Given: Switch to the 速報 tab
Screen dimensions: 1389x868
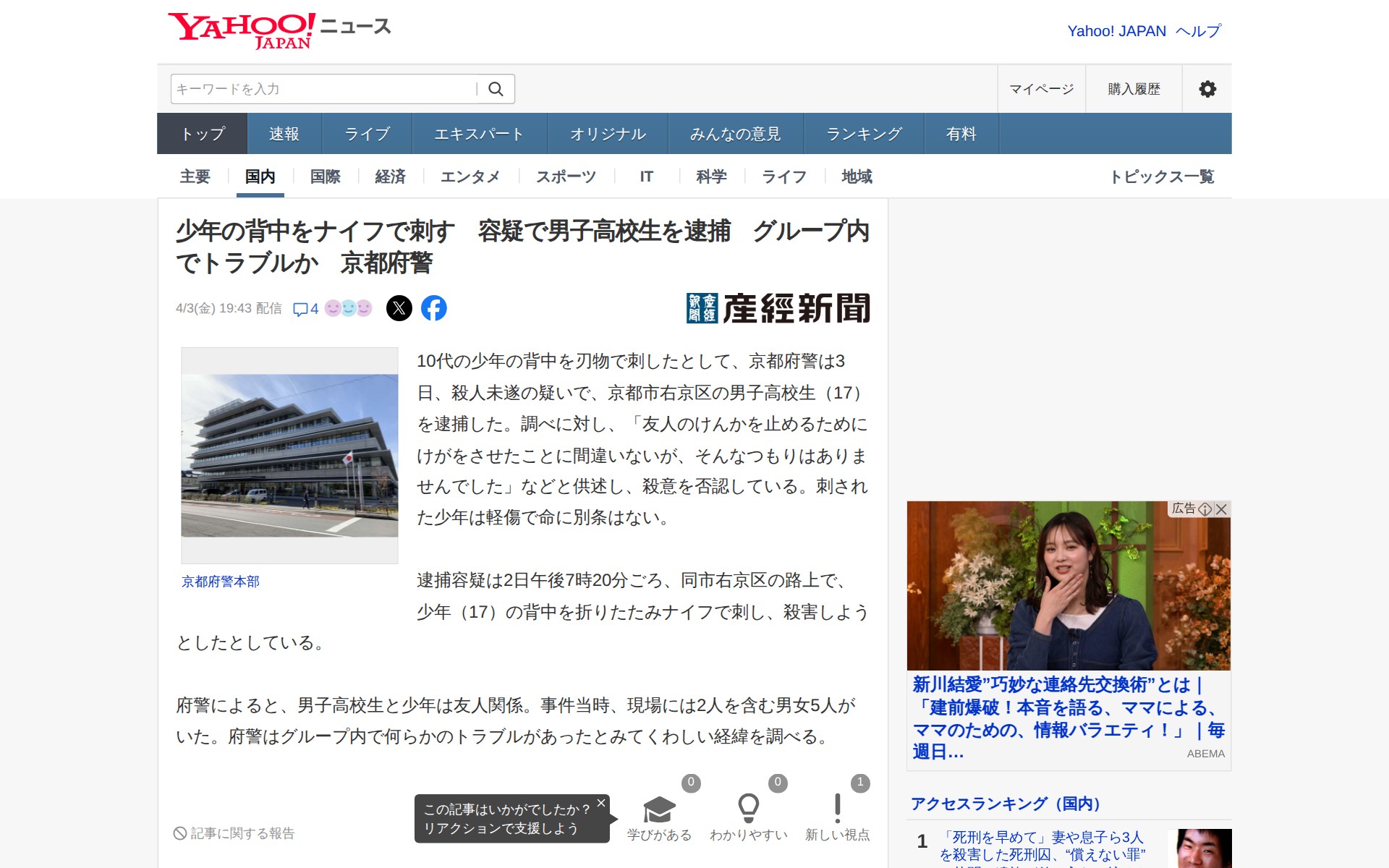Looking at the screenshot, I should point(284,134).
